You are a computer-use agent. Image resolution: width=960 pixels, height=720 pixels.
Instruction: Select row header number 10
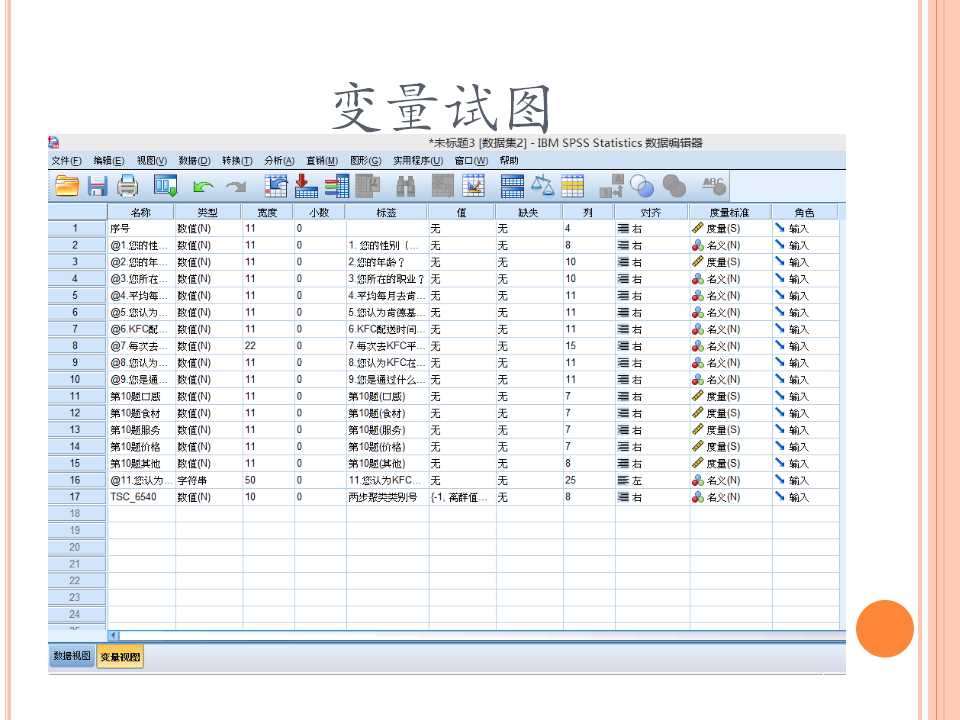click(x=75, y=380)
